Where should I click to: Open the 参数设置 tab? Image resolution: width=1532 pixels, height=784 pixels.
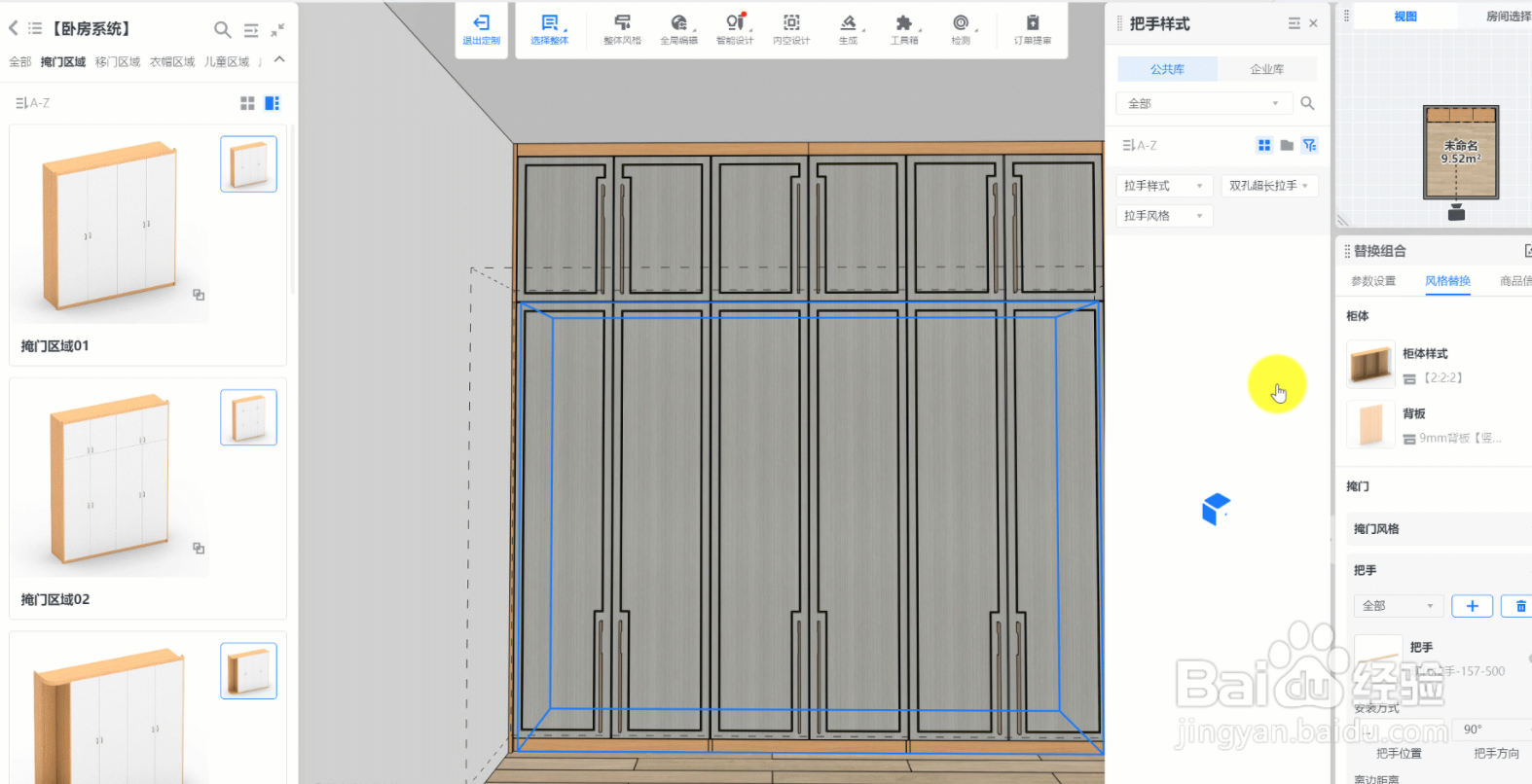pyautogui.click(x=1373, y=281)
